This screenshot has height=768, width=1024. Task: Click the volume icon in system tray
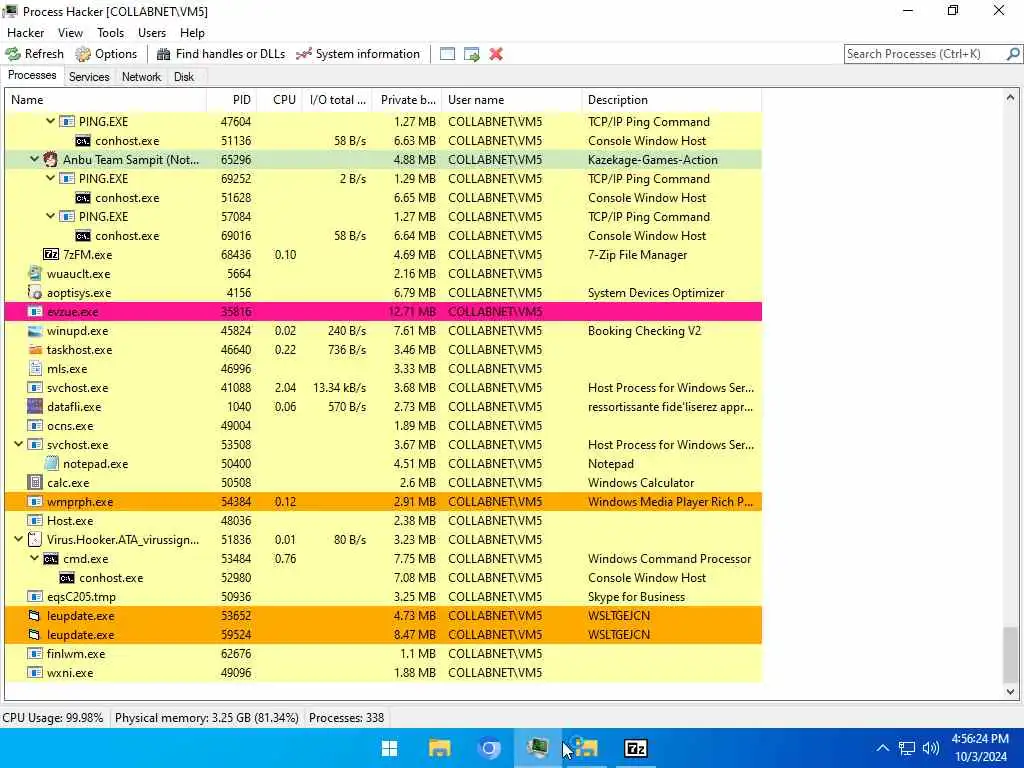click(x=931, y=748)
